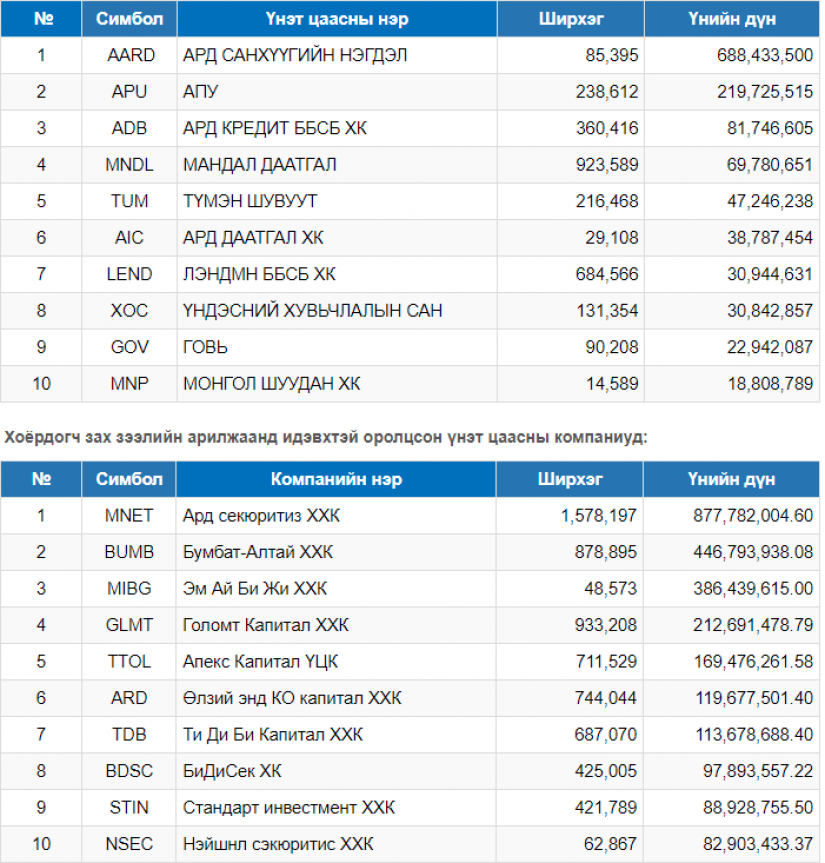Select the MNET symbol cell
825x863 pixels.
pos(129,515)
